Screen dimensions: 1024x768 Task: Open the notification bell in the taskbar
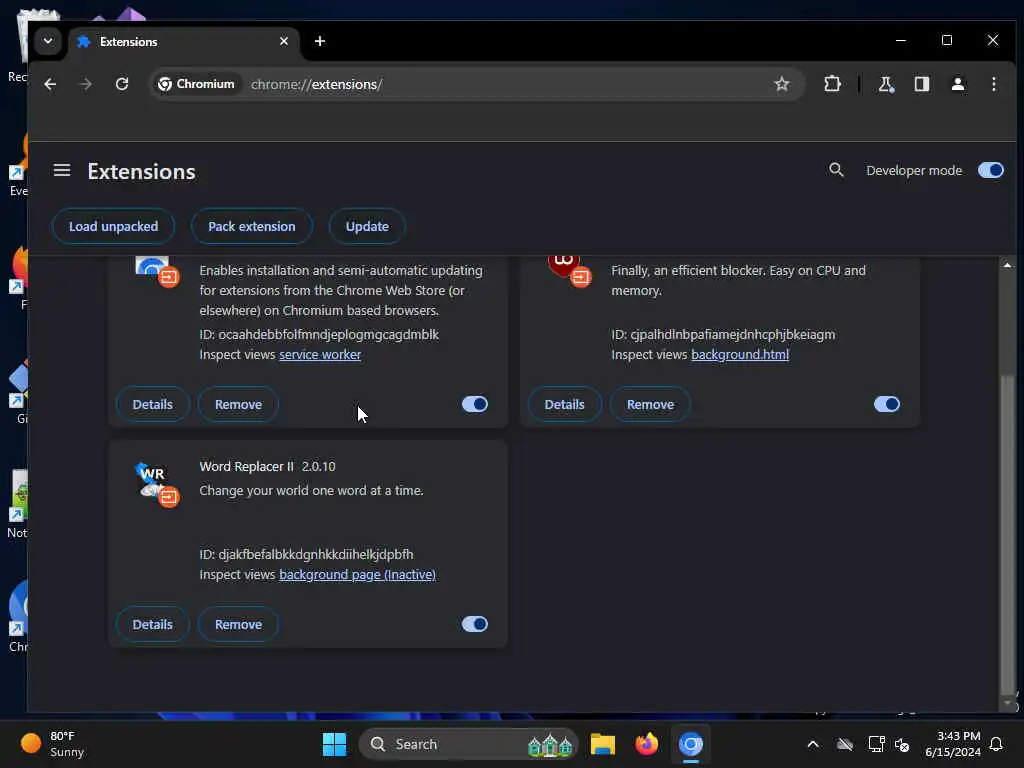996,744
